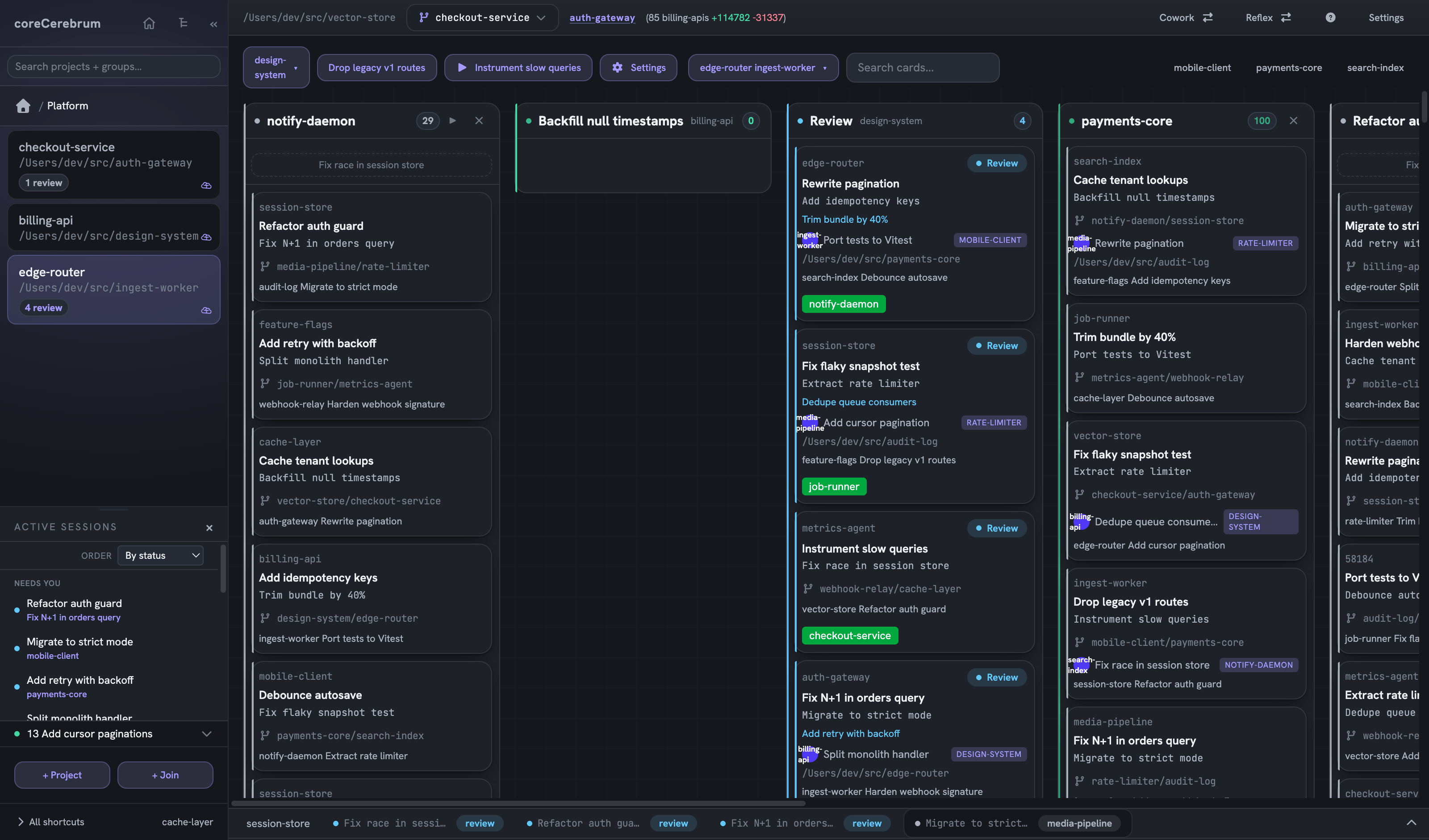The image size is (1429, 840).
Task: Close the notify-daemon column
Action: [479, 121]
